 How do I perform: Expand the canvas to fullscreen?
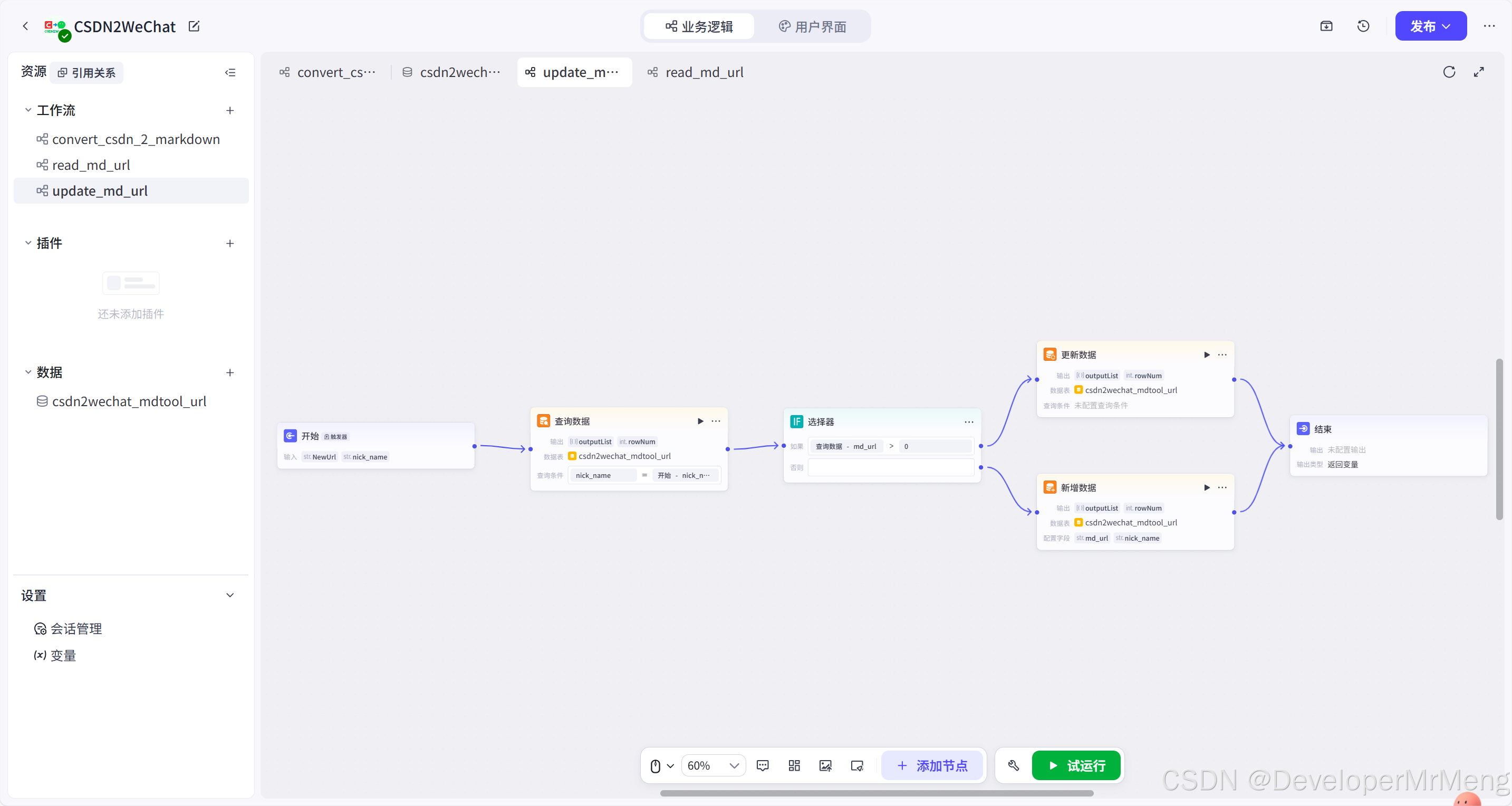(x=1479, y=72)
